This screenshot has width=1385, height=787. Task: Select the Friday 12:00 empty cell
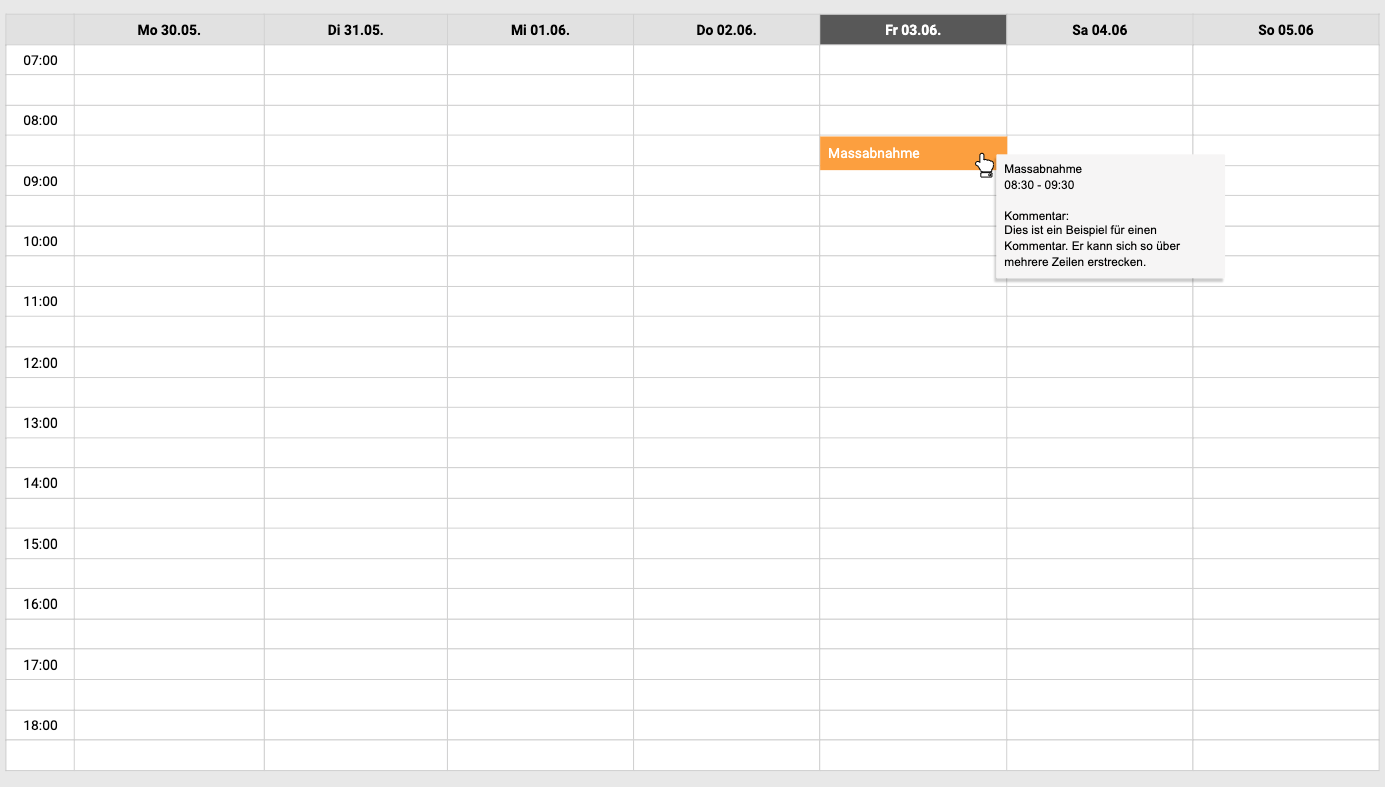[913, 363]
